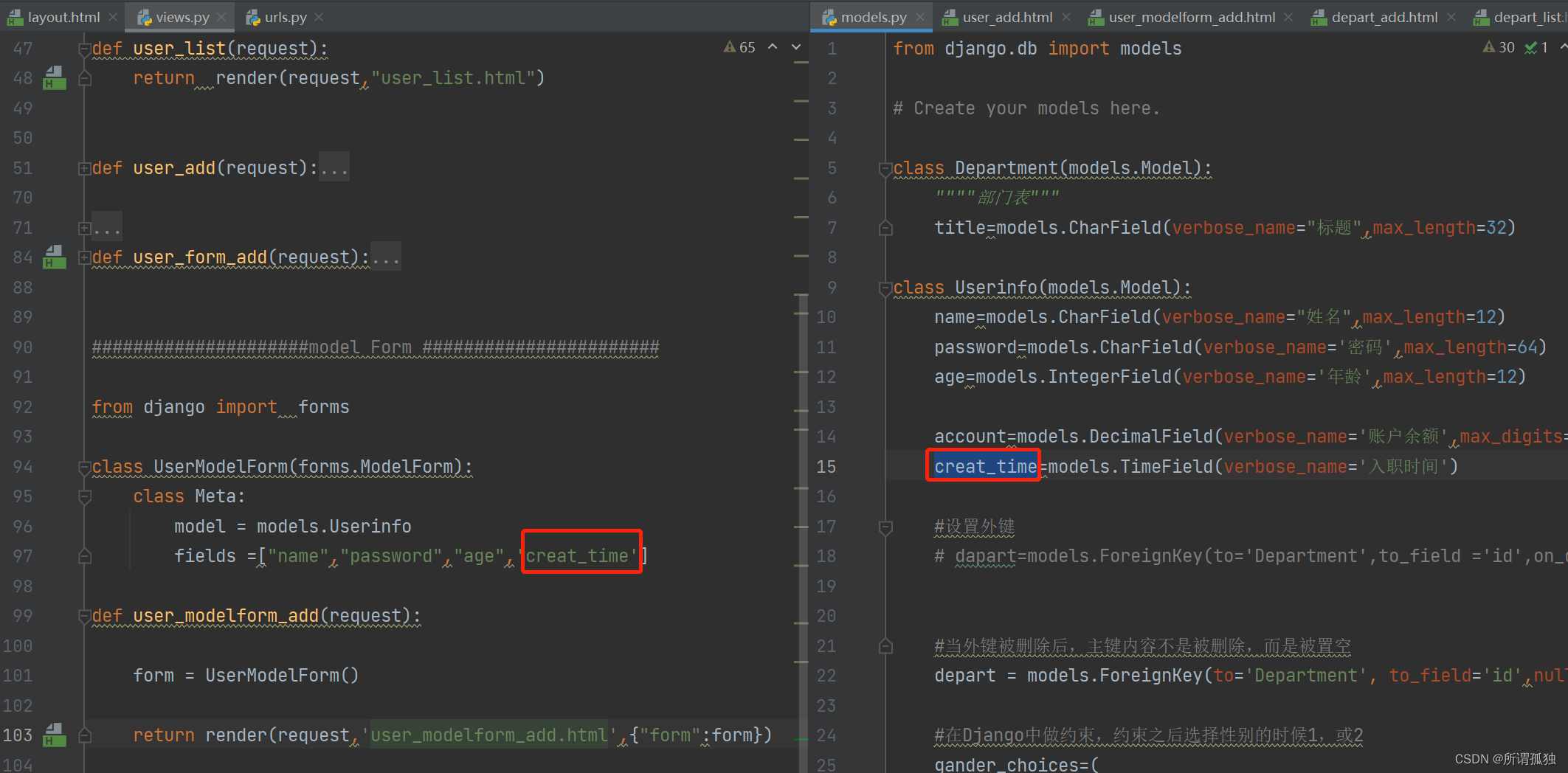This screenshot has width=1568, height=773.
Task: Close the user_modelform_add.html tab
Action: [1288, 17]
